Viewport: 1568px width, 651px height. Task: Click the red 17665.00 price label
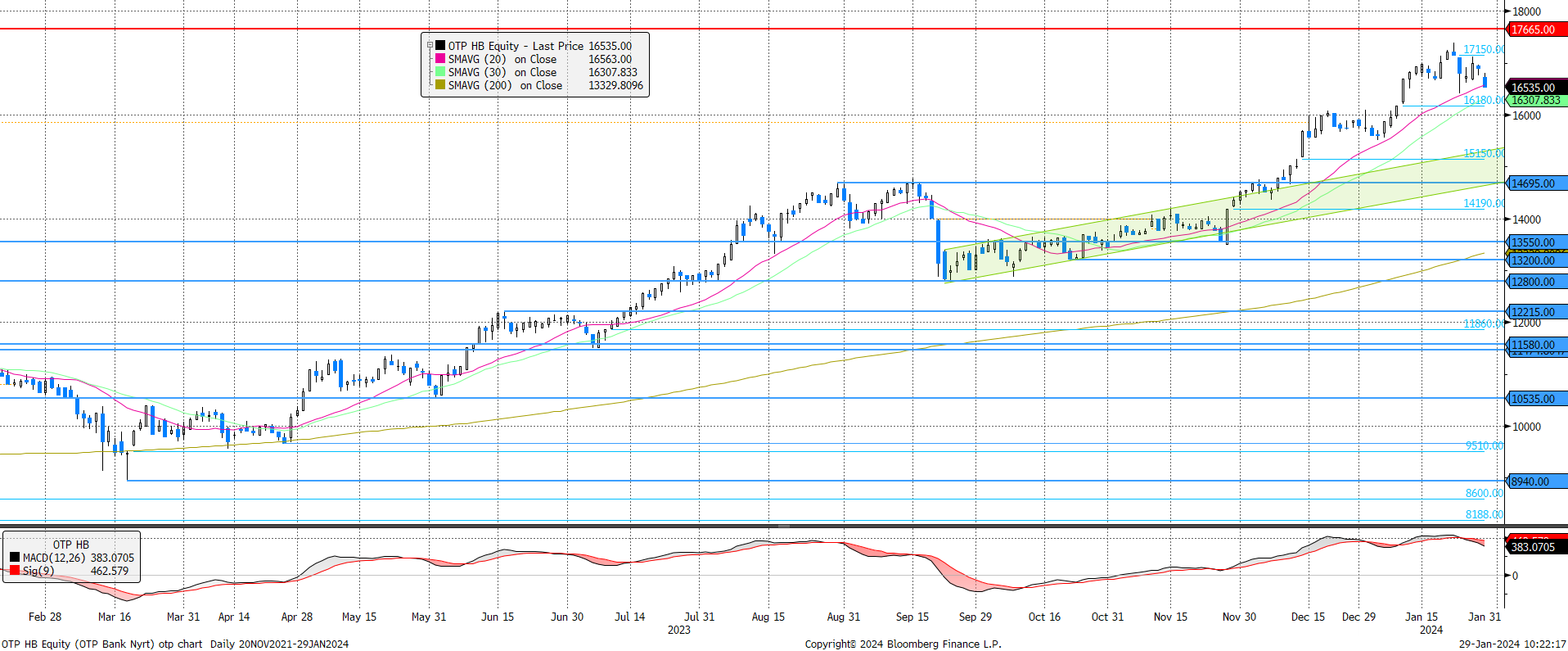pos(1537,29)
